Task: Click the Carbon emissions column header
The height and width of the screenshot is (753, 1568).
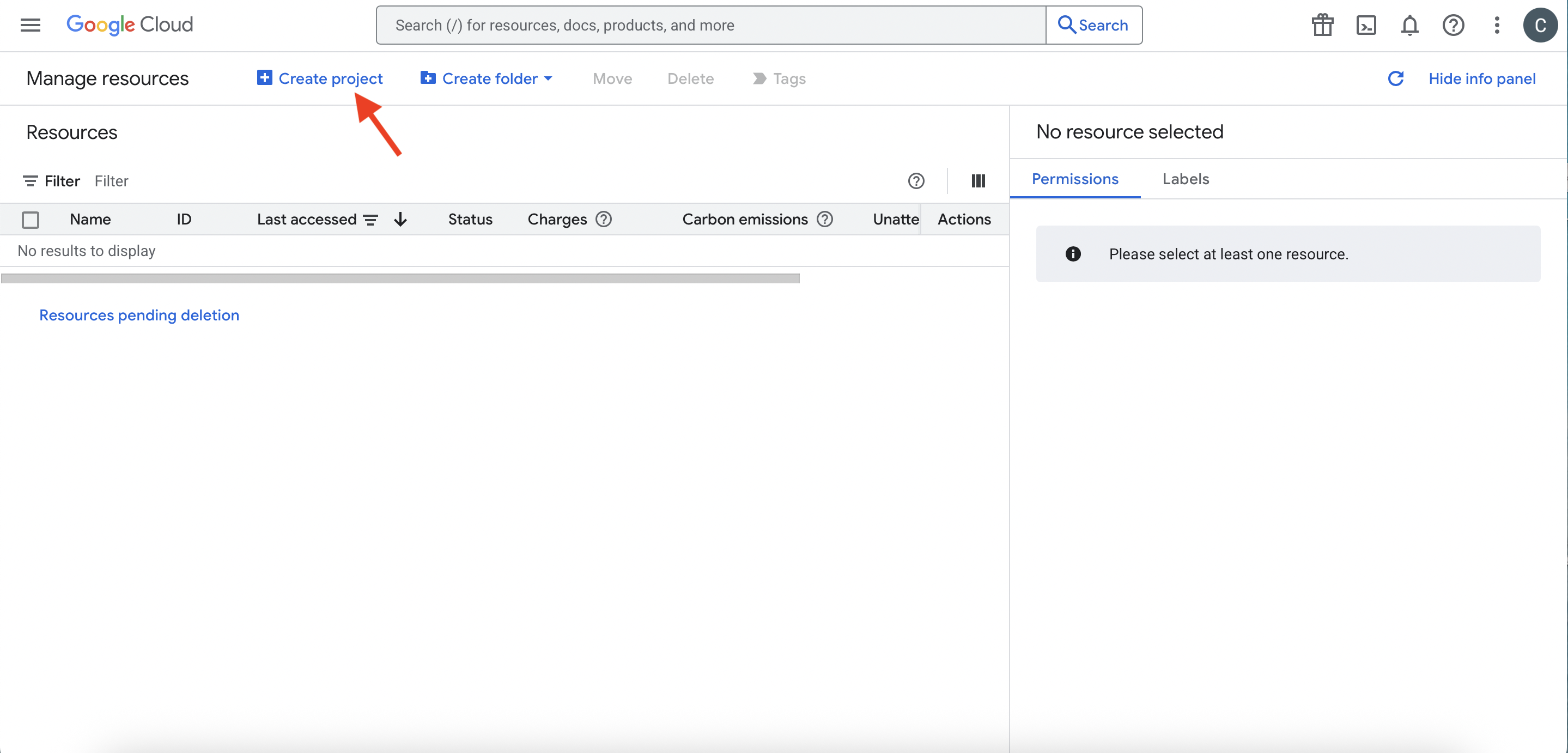Action: [x=745, y=219]
